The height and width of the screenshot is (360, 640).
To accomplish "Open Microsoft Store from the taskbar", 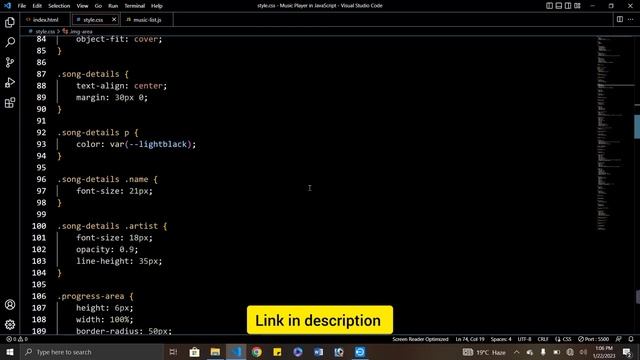I will (x=195, y=352).
